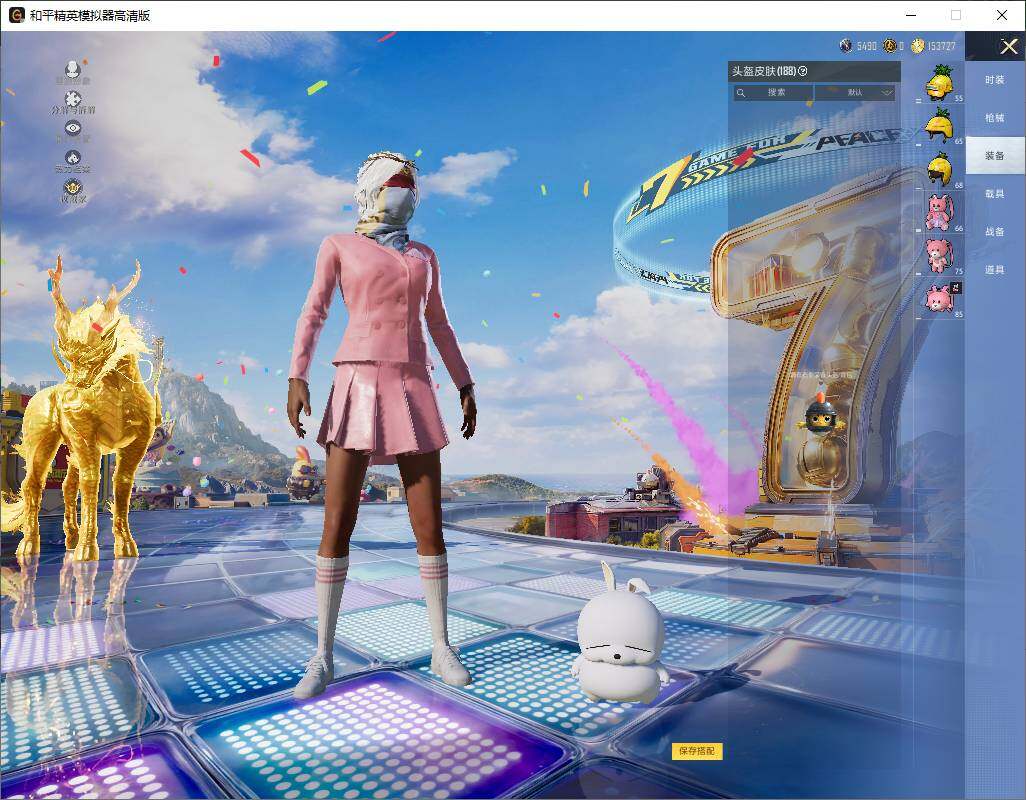Toggle the eye visibility icon
The height and width of the screenshot is (800, 1026).
pos(73,130)
